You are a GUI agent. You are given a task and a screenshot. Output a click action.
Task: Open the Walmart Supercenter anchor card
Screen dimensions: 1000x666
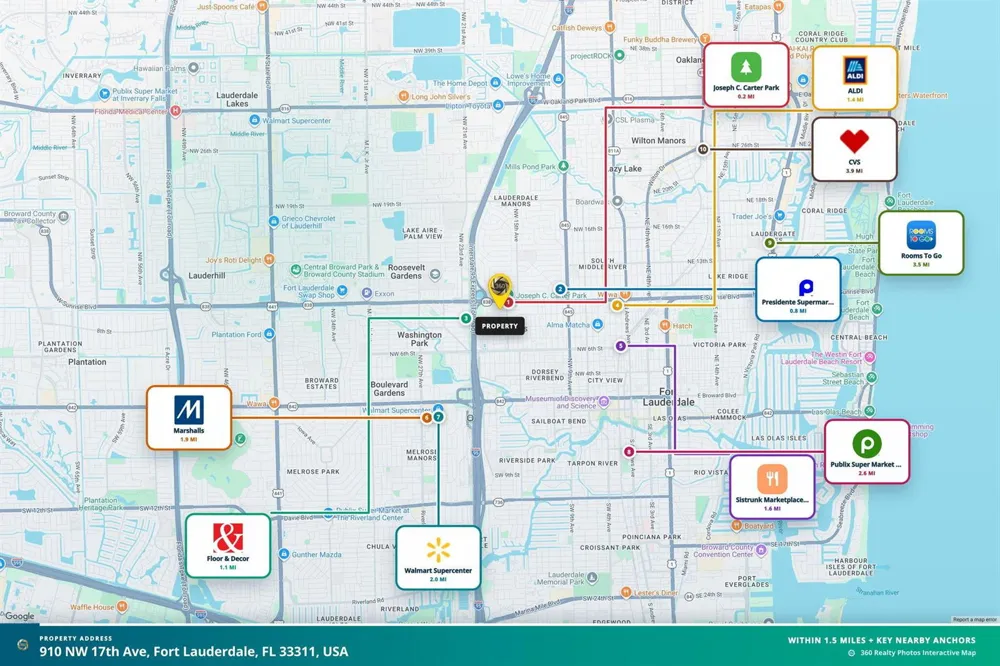tap(438, 558)
